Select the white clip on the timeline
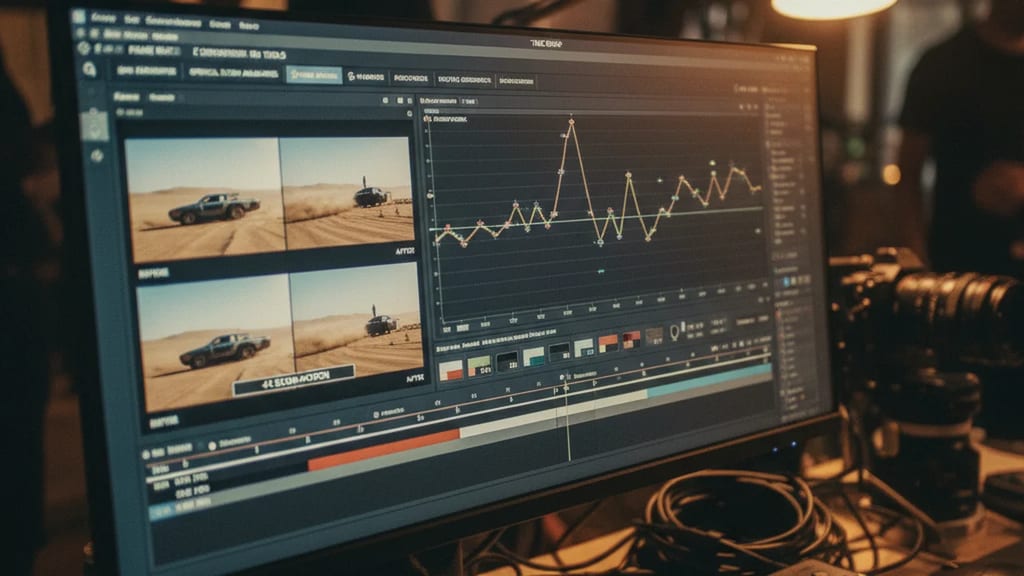This screenshot has height=576, width=1024. point(553,413)
